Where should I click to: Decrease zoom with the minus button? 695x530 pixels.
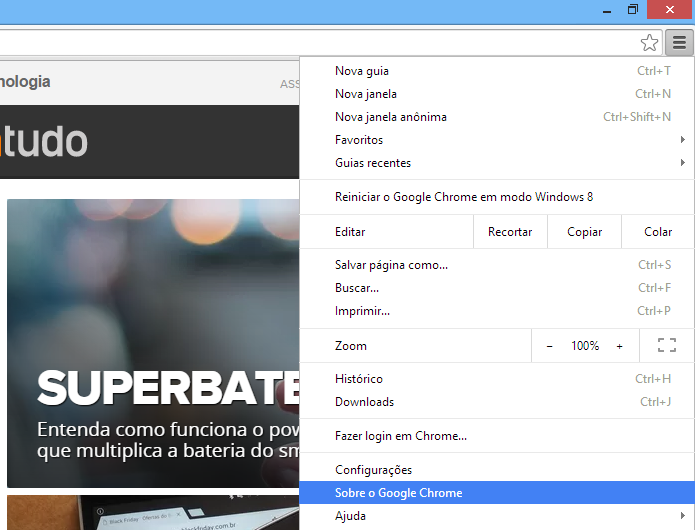[550, 346]
